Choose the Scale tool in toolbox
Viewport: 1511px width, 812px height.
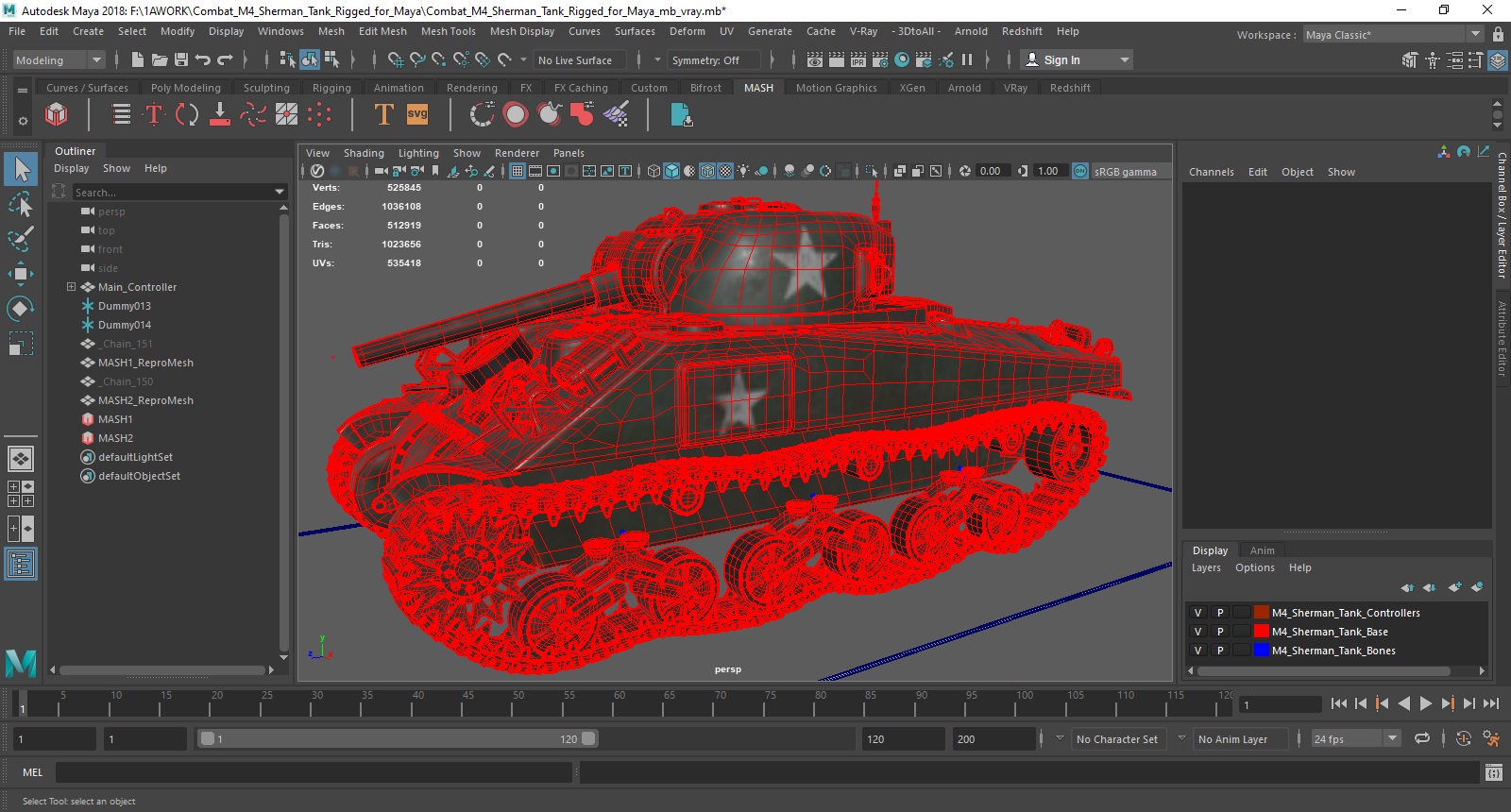[x=21, y=343]
